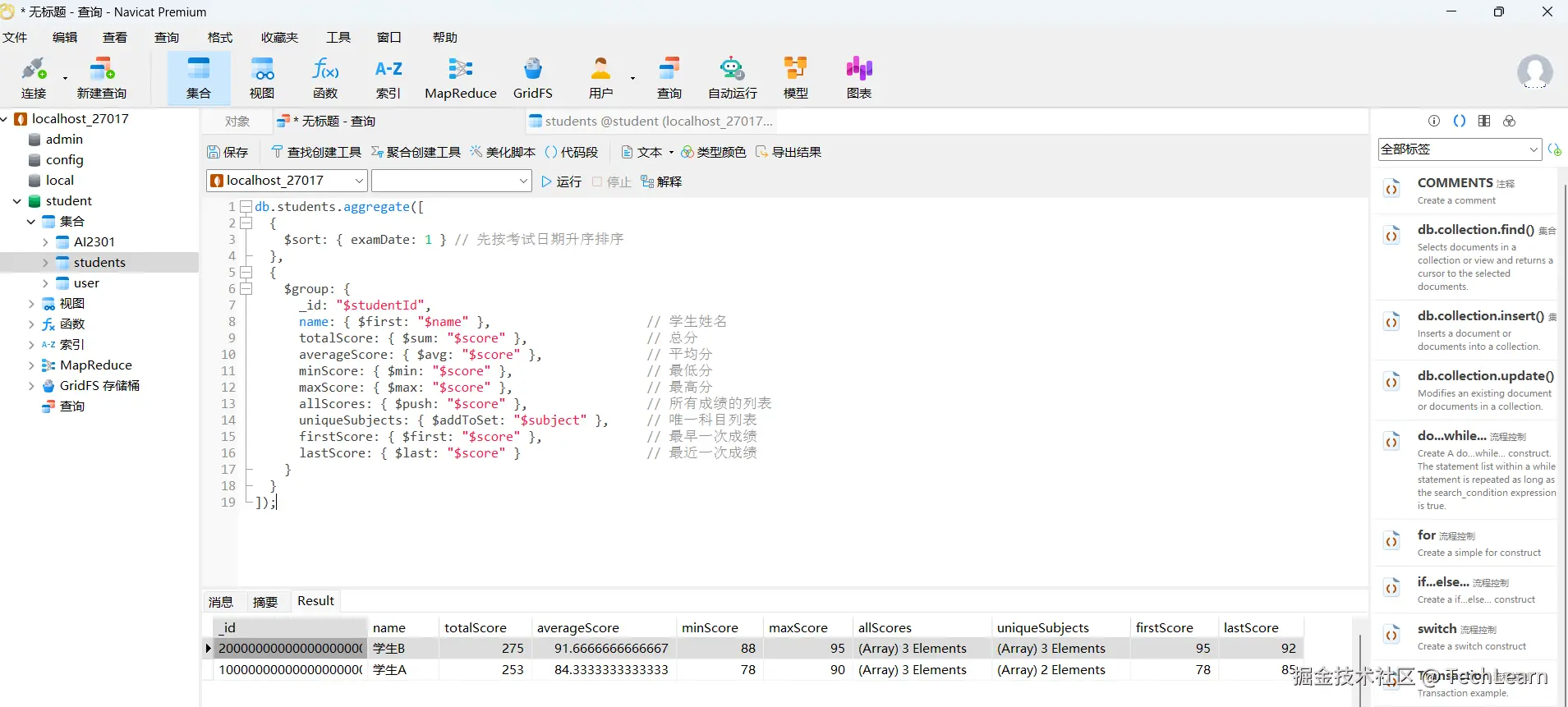This screenshot has width=1568, height=707.
Task: Click the switch snippet icon
Action: tap(1391, 635)
